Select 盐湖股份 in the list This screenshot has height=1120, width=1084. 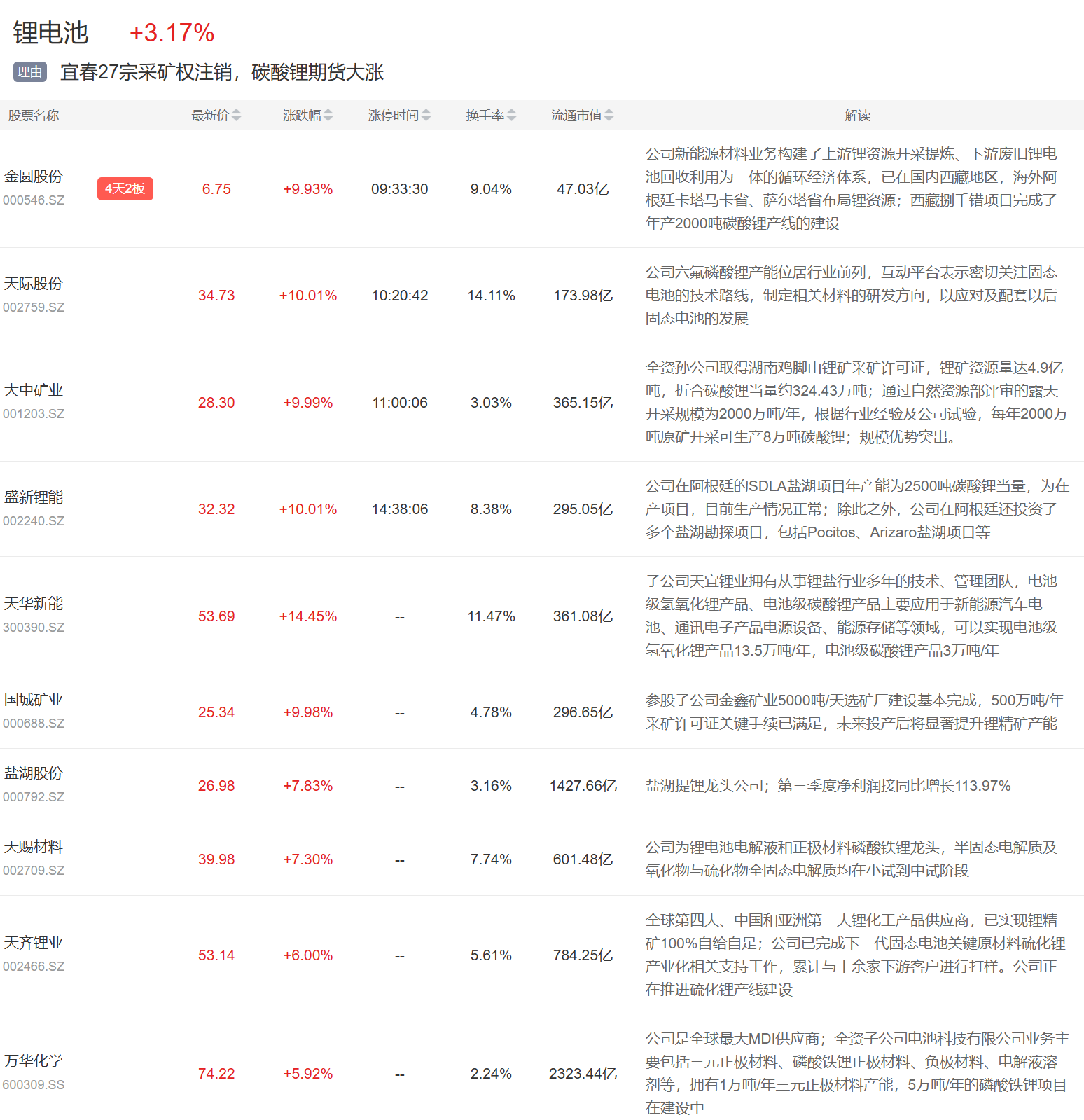pos(34,773)
